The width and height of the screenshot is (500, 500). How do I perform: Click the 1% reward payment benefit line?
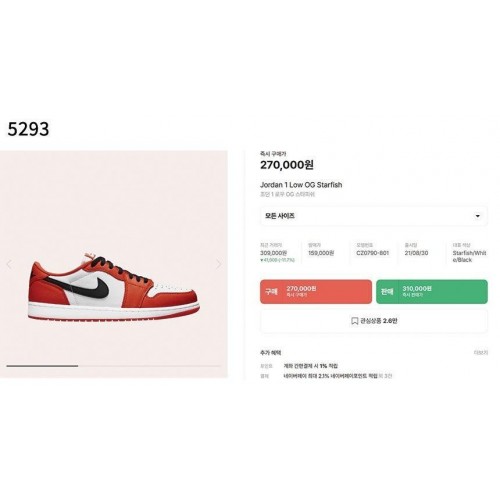(310, 366)
